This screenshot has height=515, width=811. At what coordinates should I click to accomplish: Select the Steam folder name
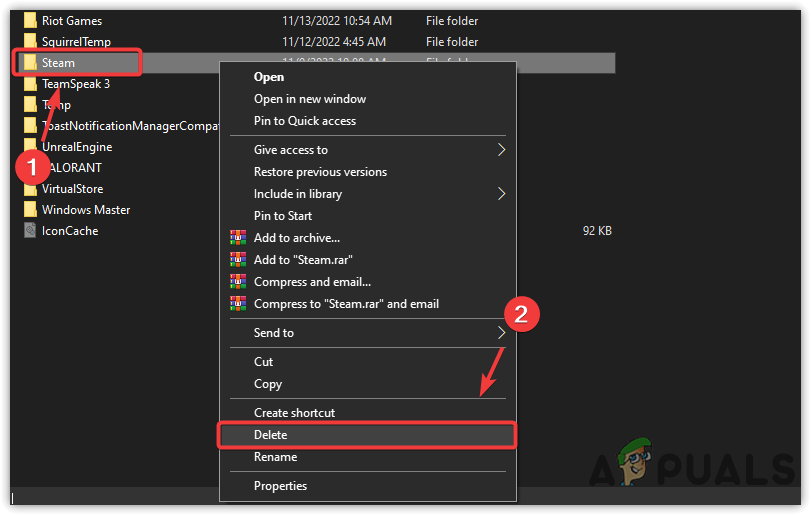[x=58, y=63]
